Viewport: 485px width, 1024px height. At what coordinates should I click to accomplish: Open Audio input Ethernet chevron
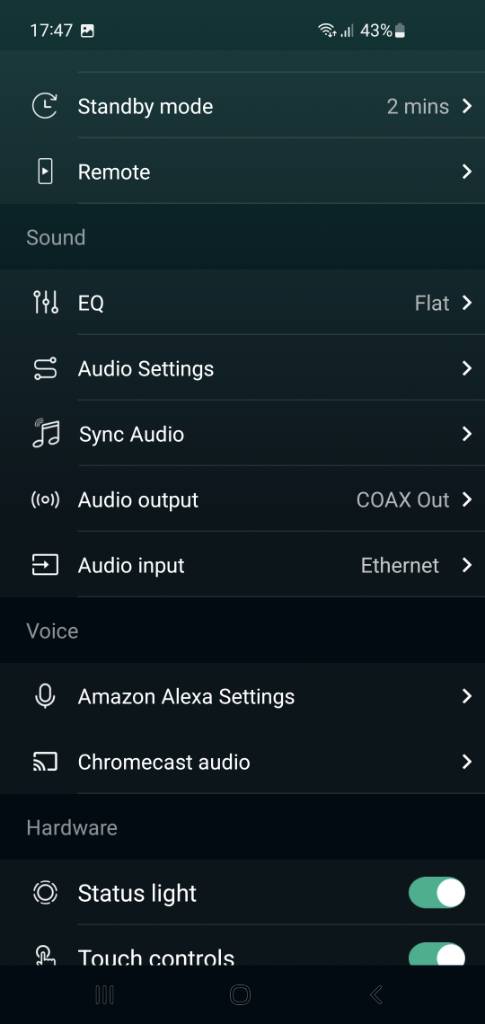[467, 566]
